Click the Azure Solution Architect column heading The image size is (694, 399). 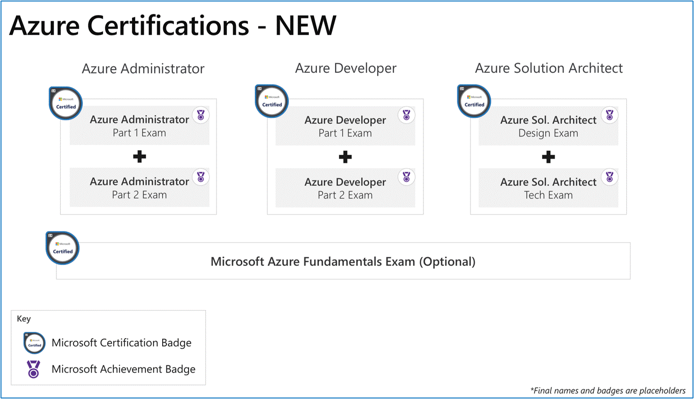click(549, 68)
